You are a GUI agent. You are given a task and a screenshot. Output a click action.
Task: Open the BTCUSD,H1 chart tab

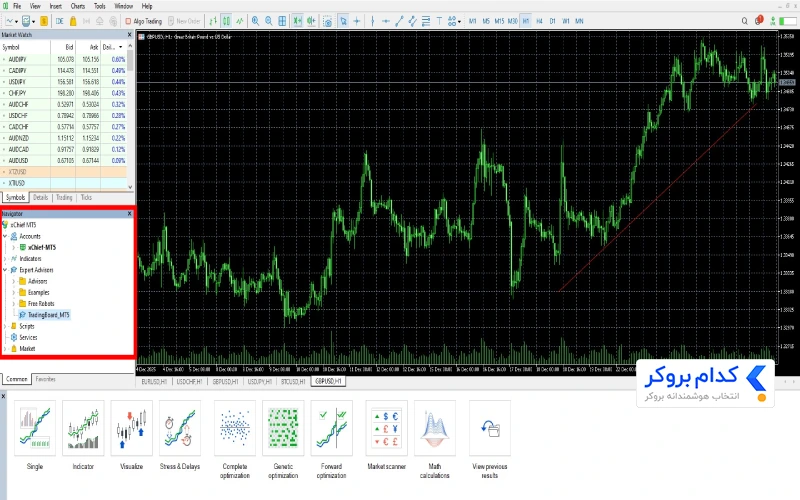[x=293, y=382]
